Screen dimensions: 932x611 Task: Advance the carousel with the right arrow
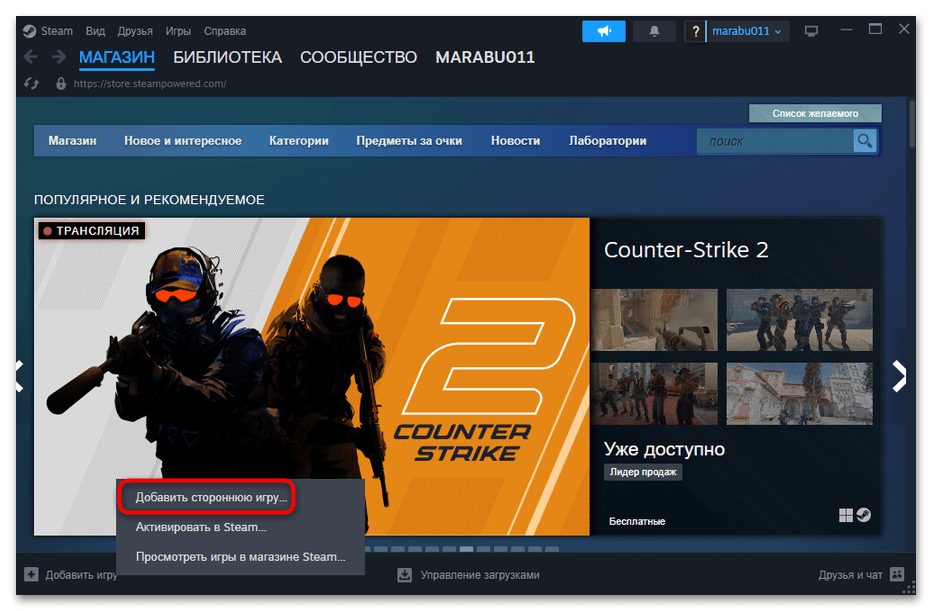[x=898, y=374]
